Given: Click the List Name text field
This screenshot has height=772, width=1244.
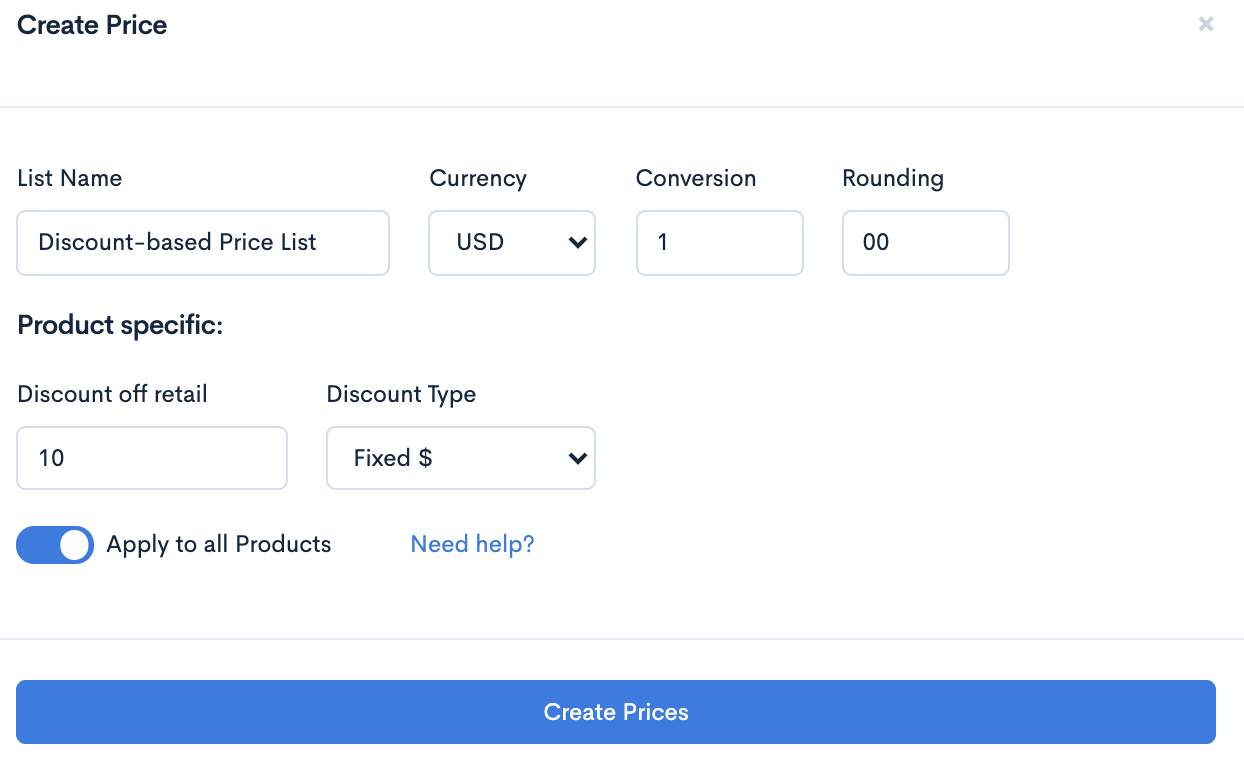Looking at the screenshot, I should (x=203, y=242).
